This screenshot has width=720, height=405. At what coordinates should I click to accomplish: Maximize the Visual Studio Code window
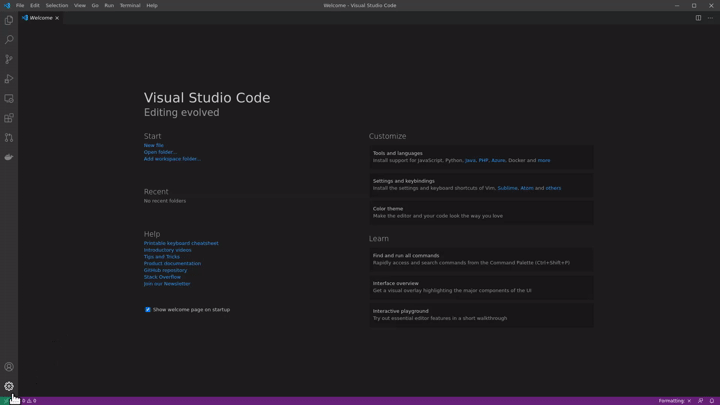pos(694,6)
